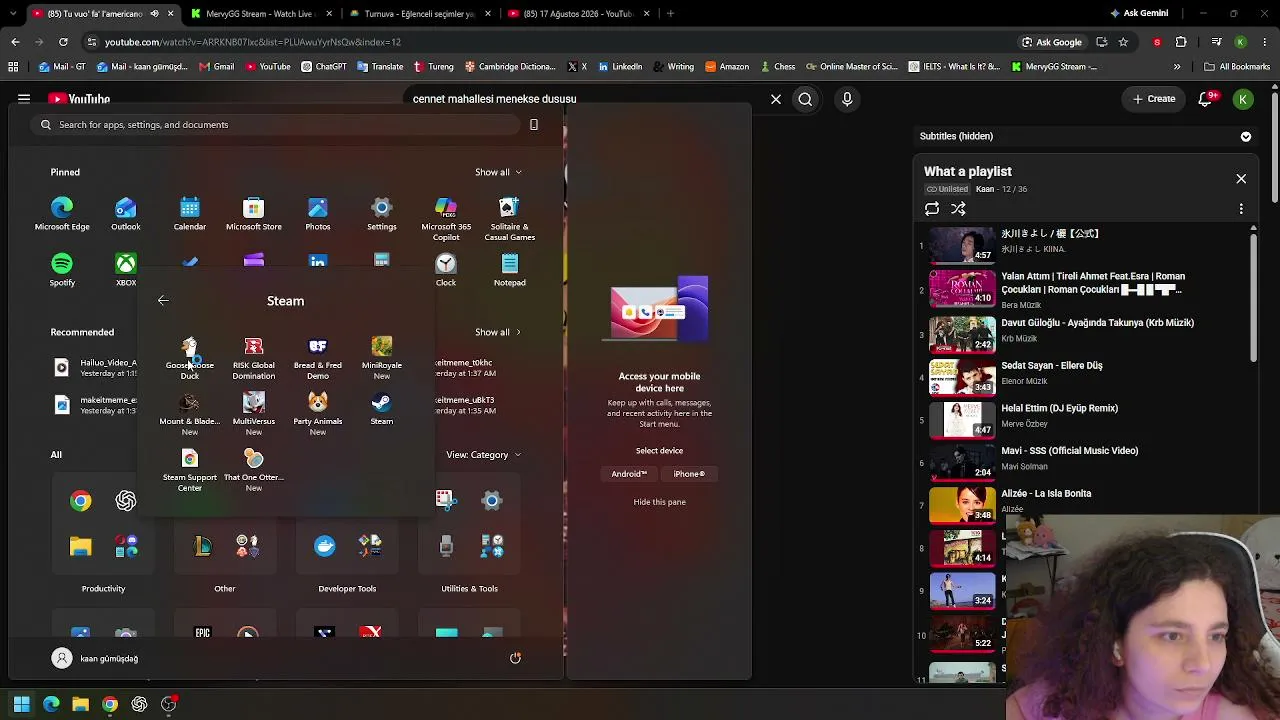Select Android as mobile device
The height and width of the screenshot is (720, 1280).
click(629, 474)
